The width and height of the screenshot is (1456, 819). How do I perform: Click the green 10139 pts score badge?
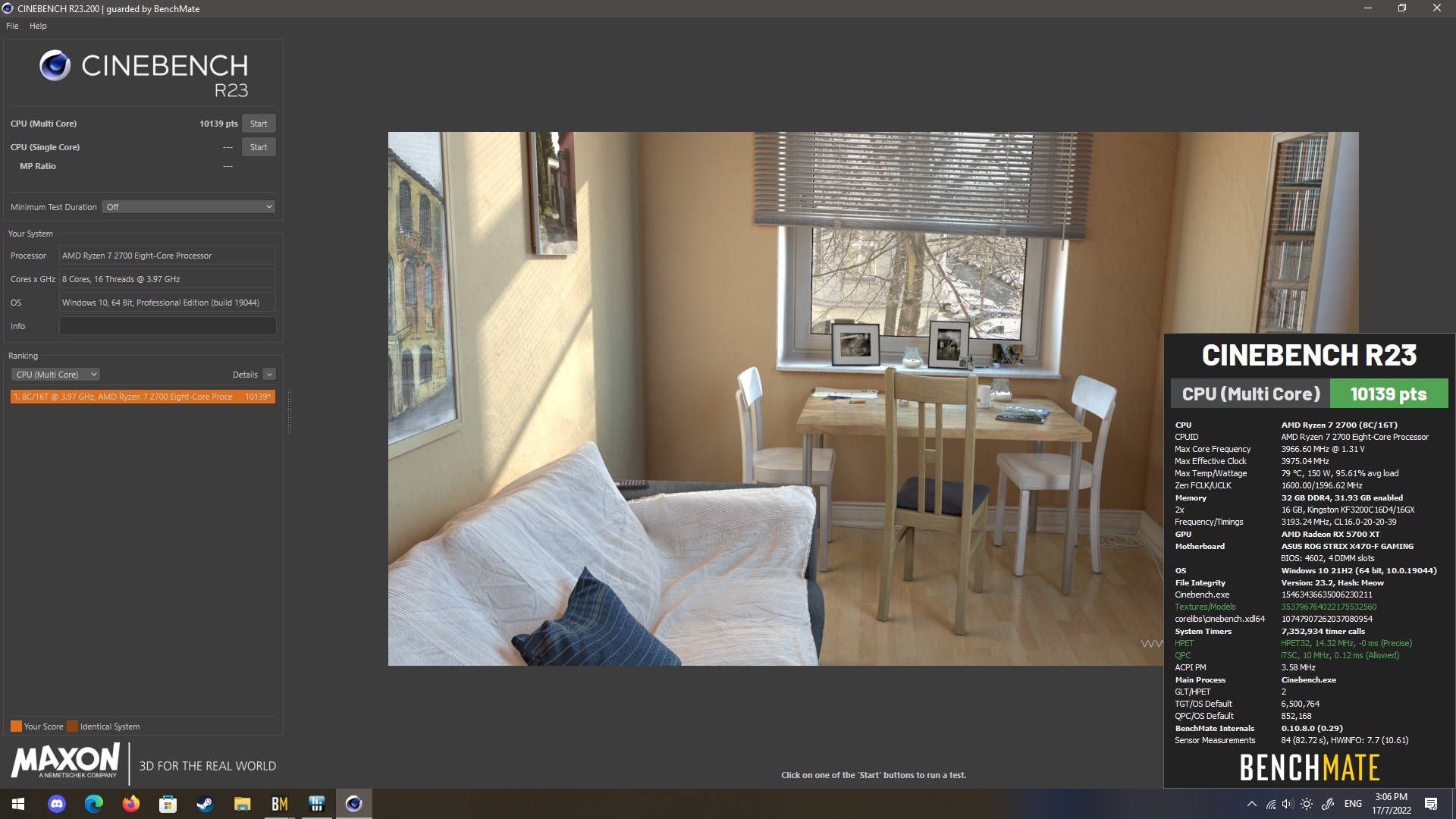1389,394
